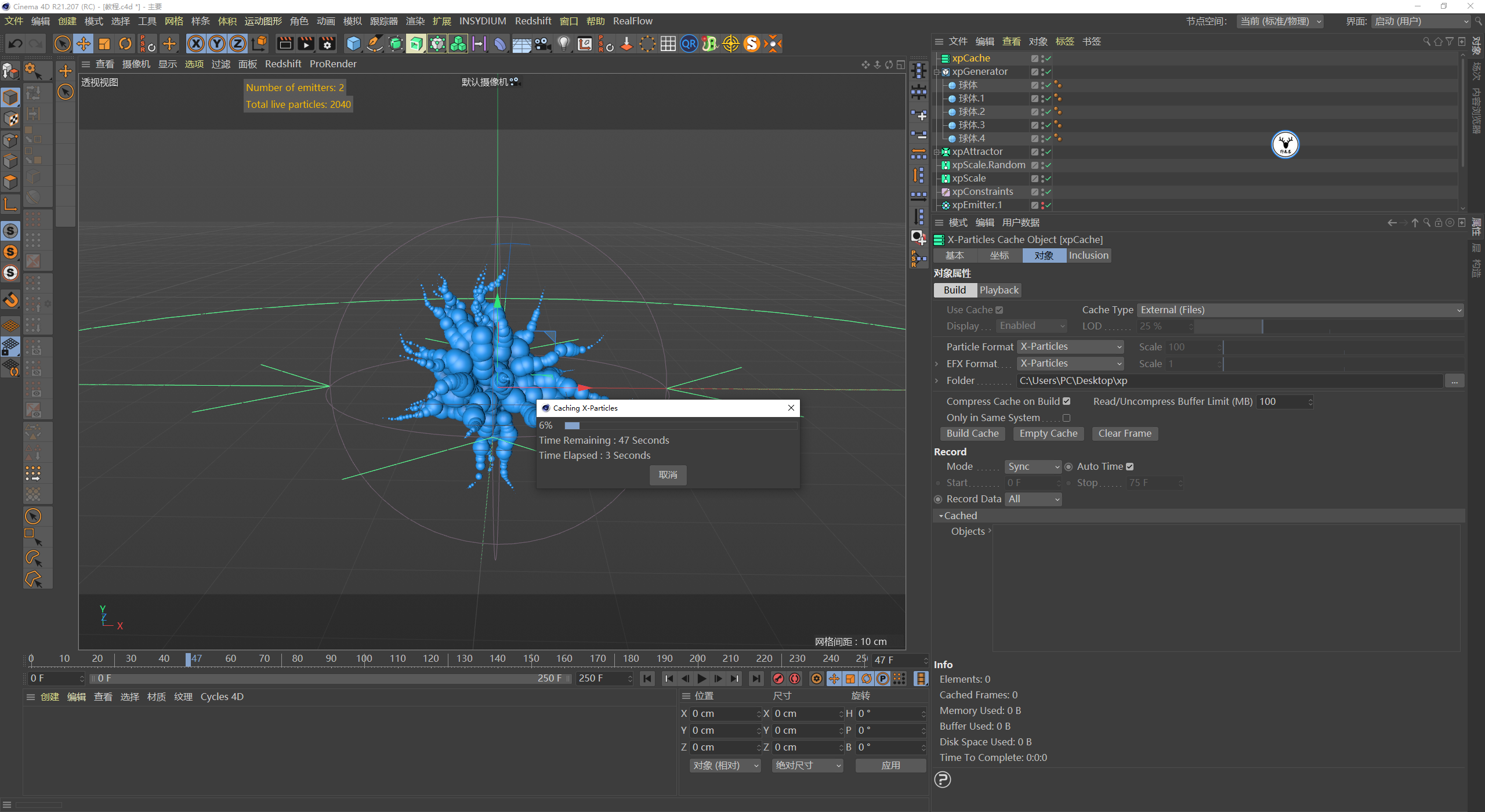Click the Folder path input field
Image resolution: width=1485 pixels, height=812 pixels.
(1229, 381)
